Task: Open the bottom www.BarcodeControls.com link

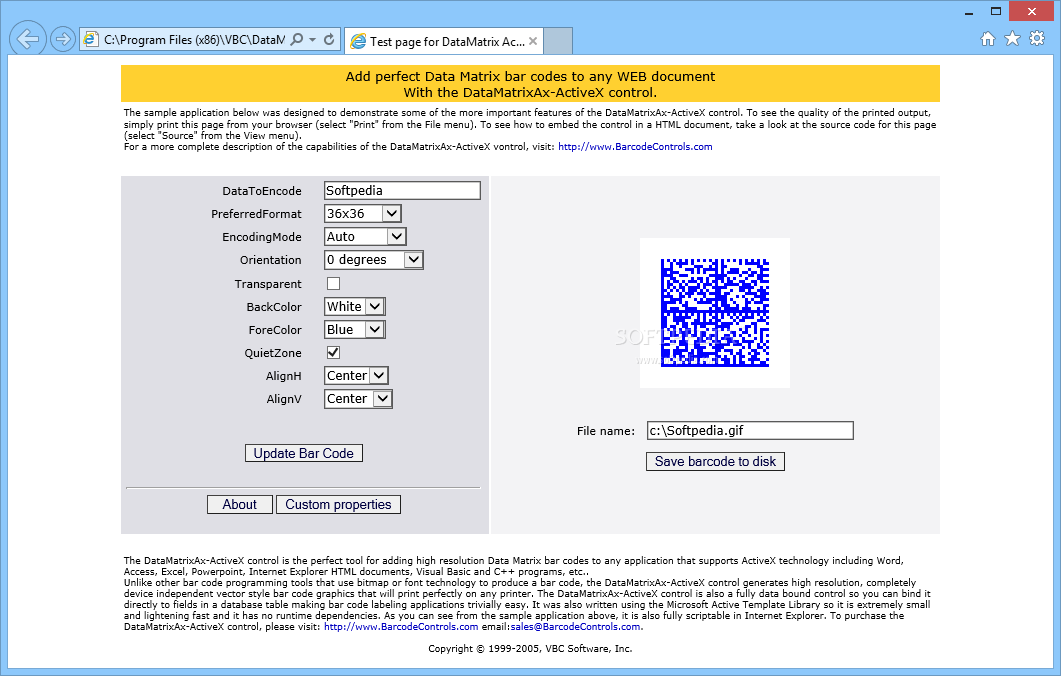Action: (x=401, y=627)
